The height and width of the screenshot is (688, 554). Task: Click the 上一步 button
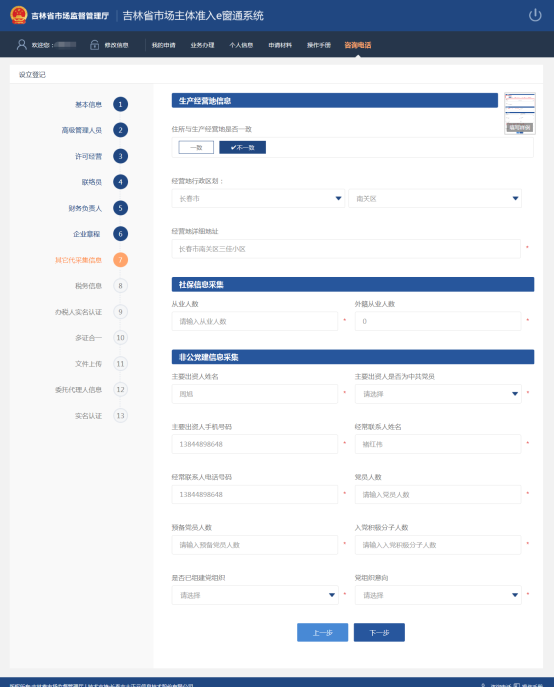(x=322, y=633)
